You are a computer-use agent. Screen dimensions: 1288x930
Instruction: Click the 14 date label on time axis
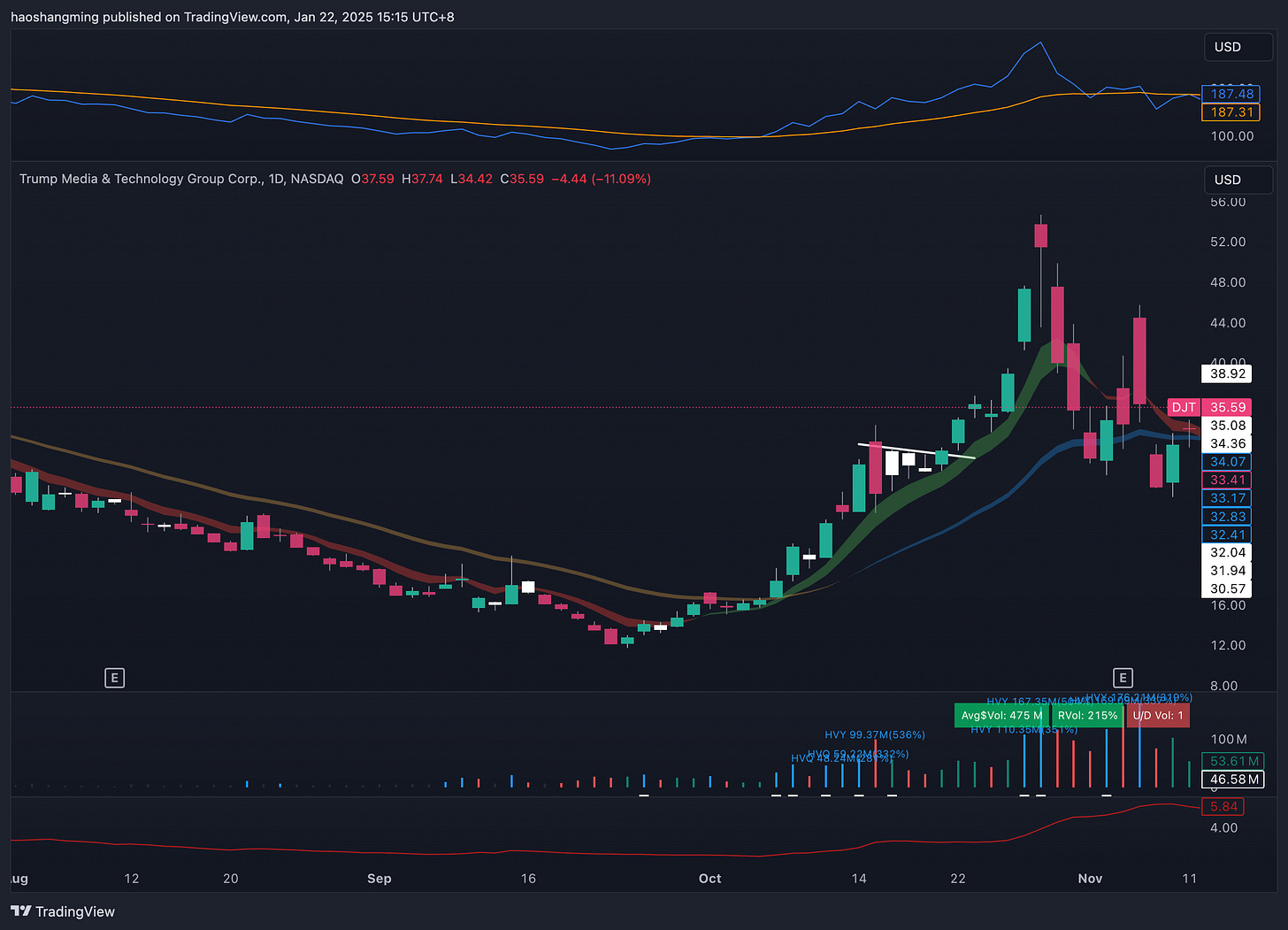coord(859,879)
